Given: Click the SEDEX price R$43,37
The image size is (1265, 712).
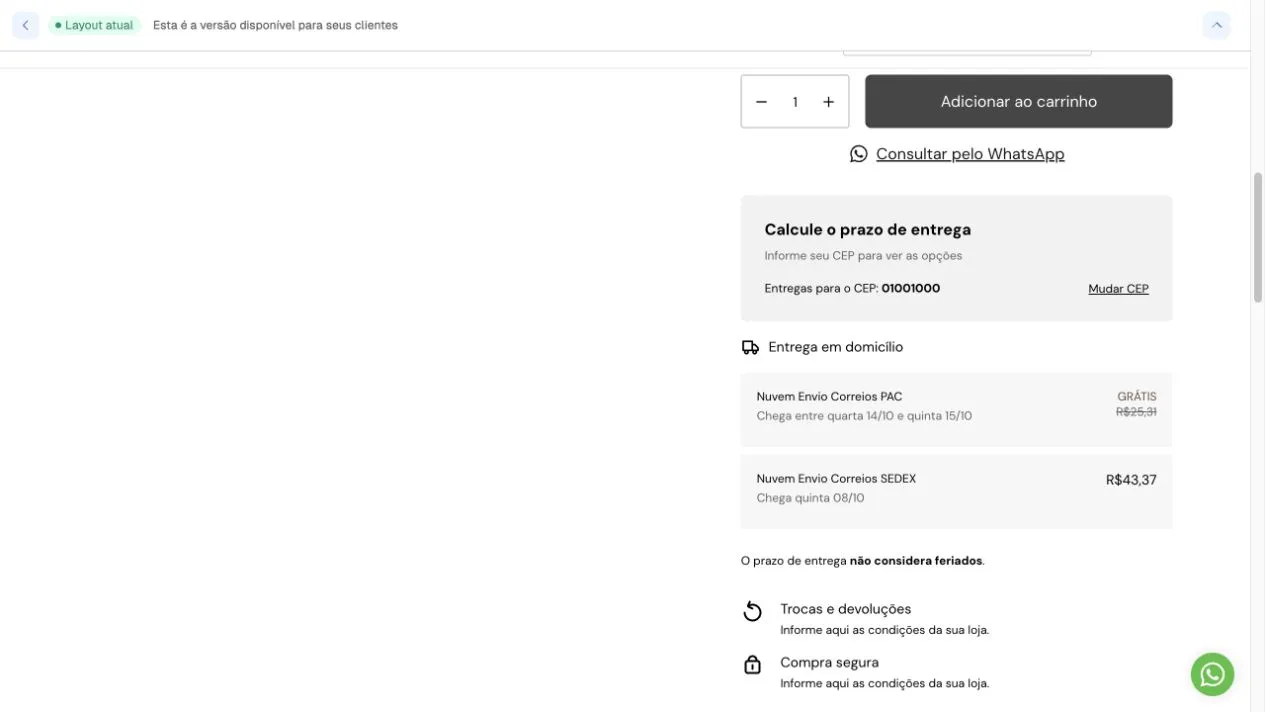Looking at the screenshot, I should [x=1131, y=480].
